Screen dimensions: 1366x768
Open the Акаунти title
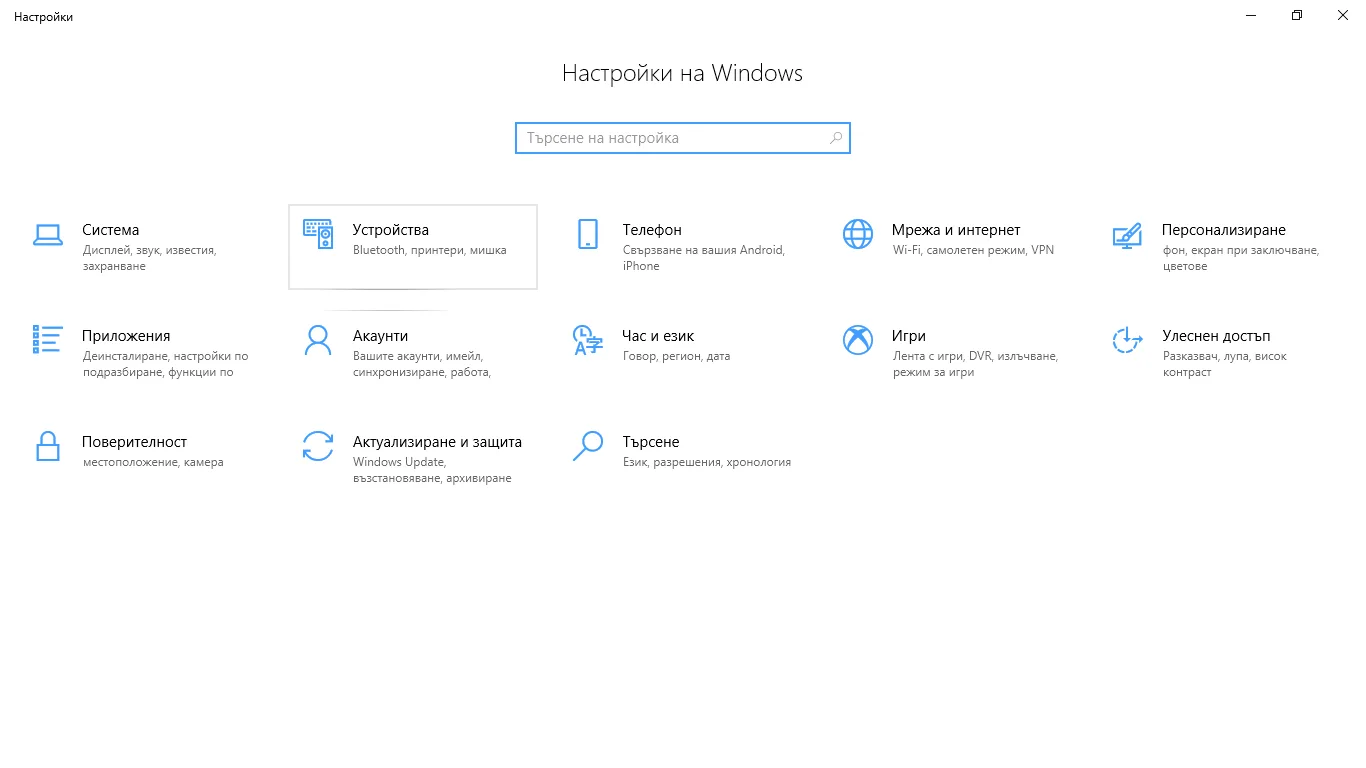(x=380, y=336)
